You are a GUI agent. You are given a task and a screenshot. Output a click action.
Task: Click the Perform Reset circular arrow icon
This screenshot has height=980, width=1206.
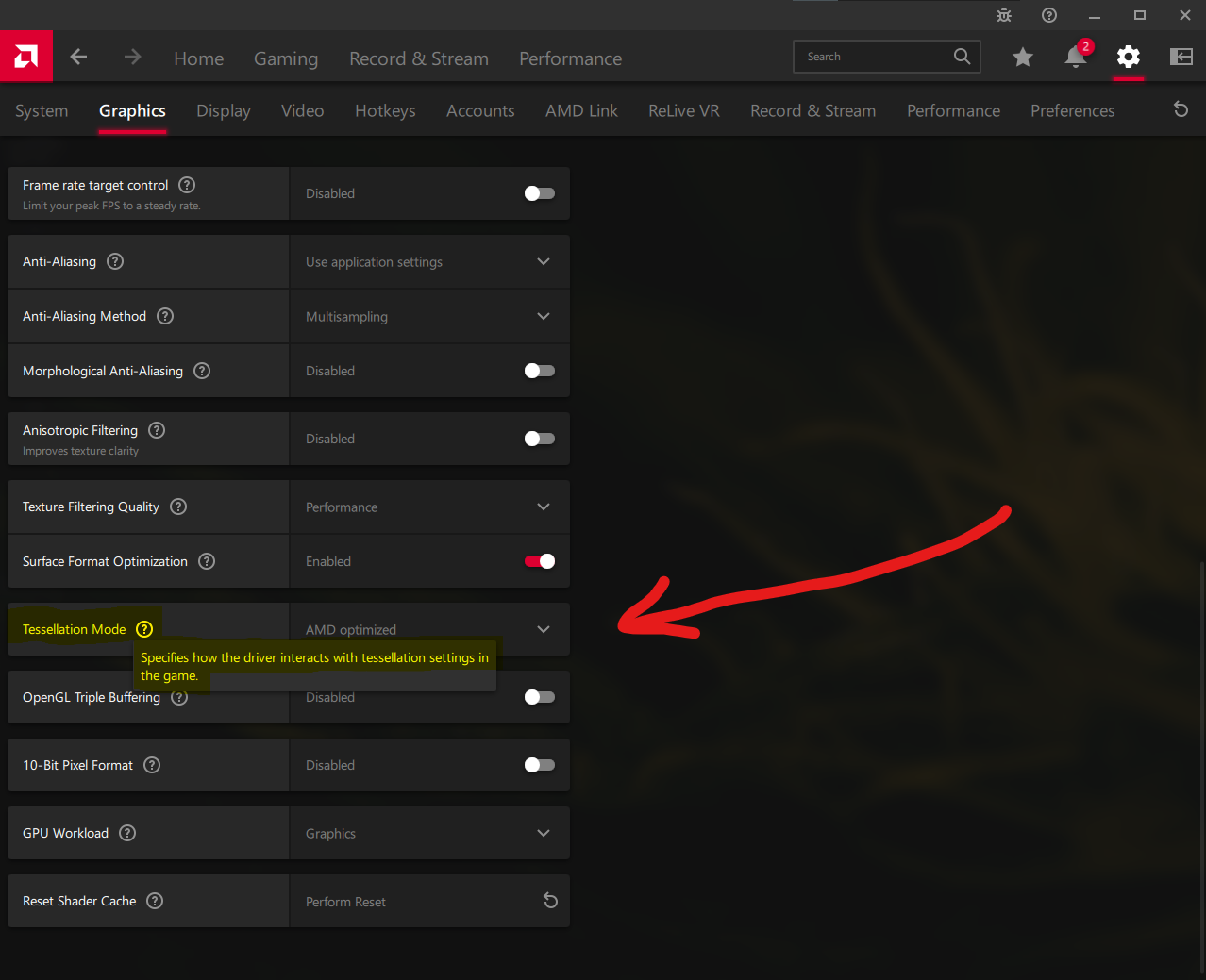click(550, 901)
